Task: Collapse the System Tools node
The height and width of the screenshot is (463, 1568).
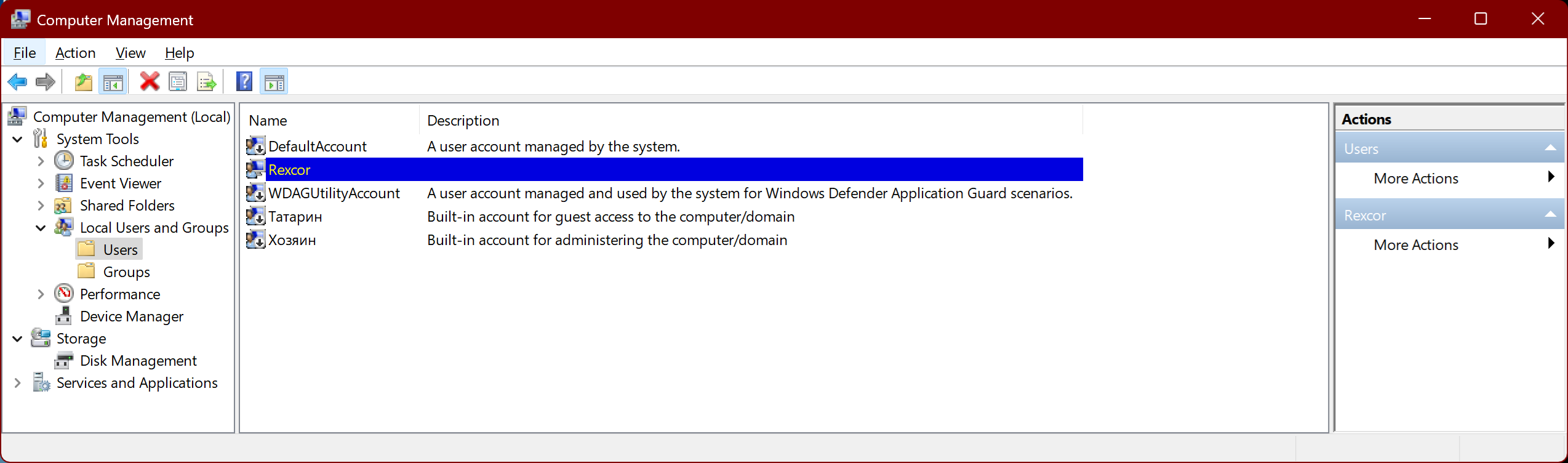Action: click(x=17, y=139)
